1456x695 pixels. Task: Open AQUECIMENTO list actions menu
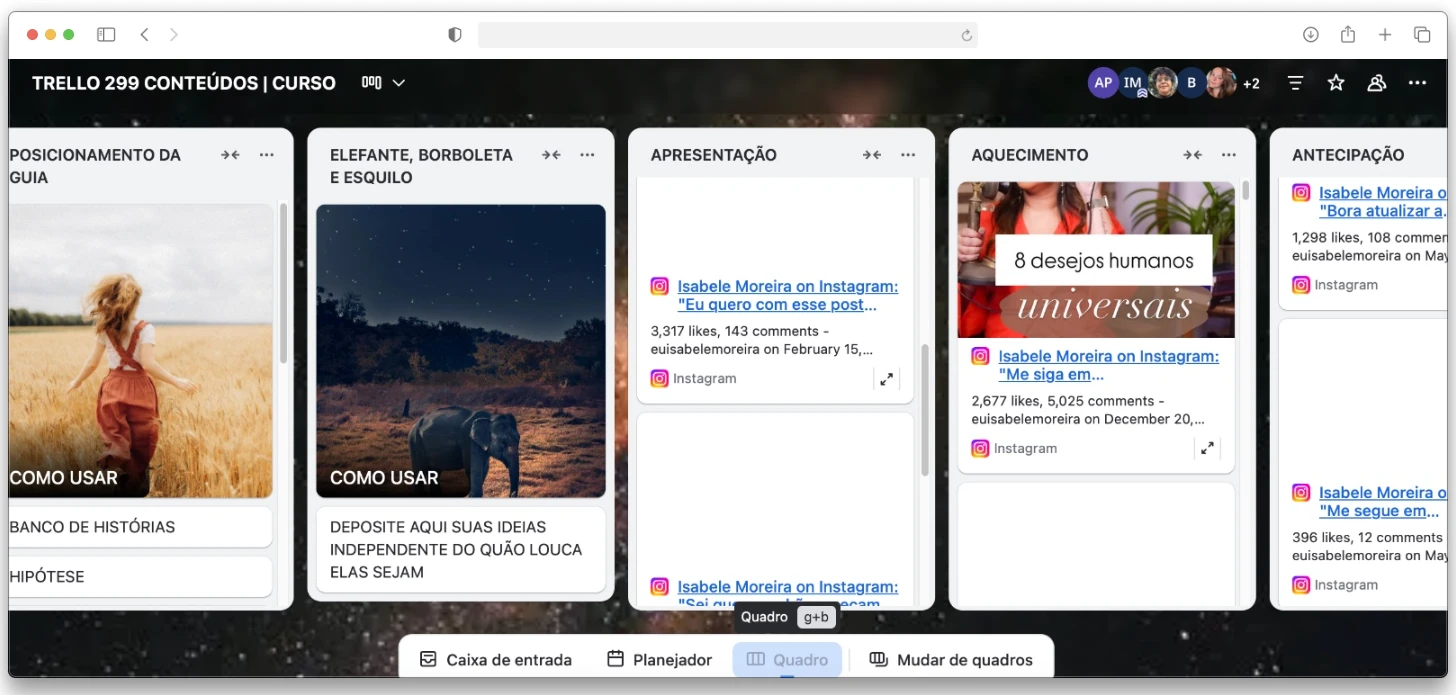pyautogui.click(x=1229, y=155)
